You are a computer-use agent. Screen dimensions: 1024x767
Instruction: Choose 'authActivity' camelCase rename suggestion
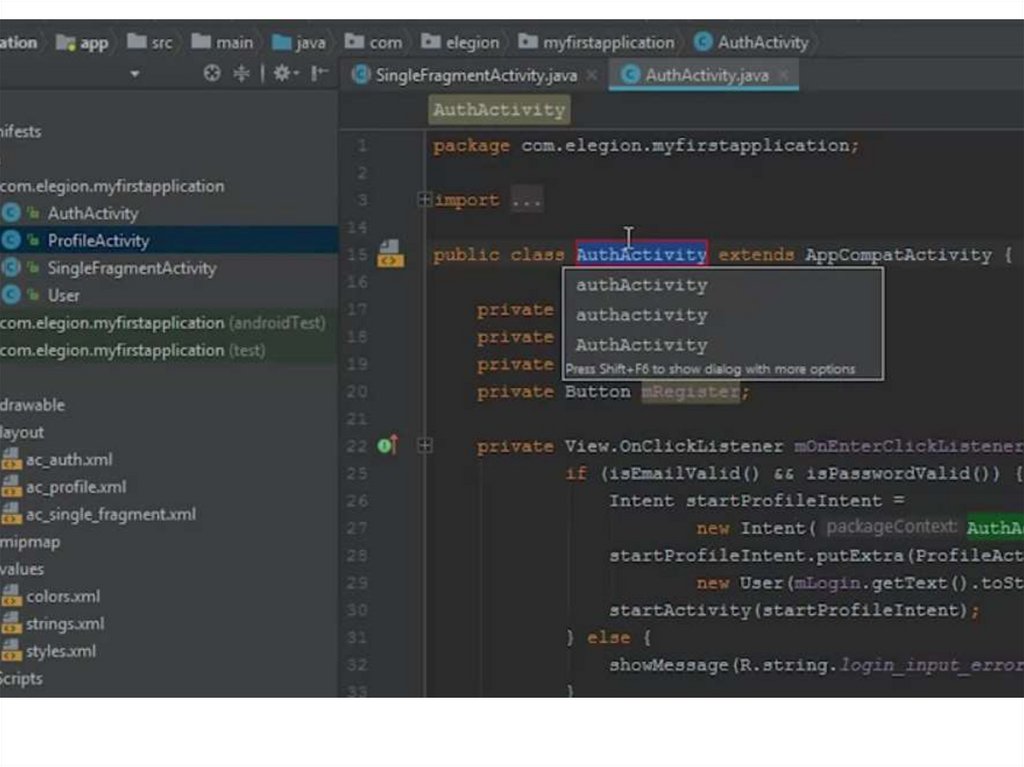click(x=641, y=285)
